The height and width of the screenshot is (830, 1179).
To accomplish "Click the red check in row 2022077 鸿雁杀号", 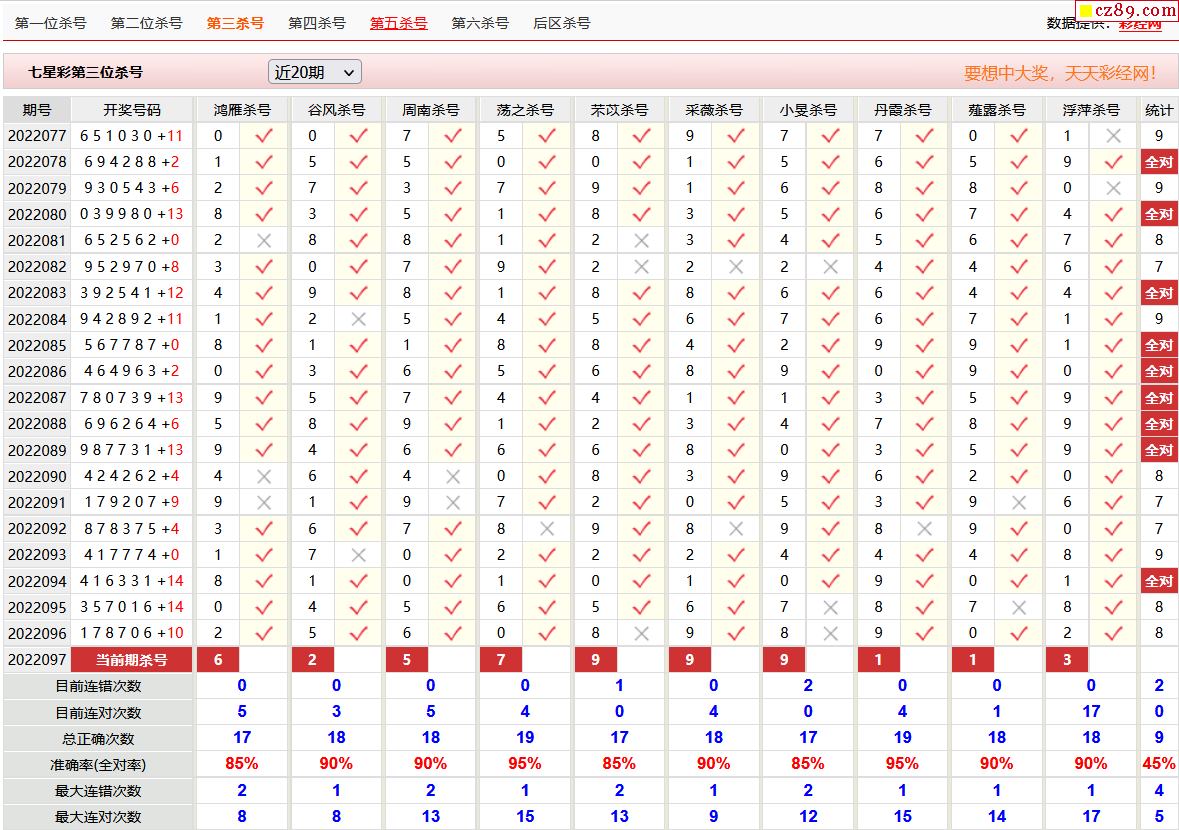I will click(x=264, y=135).
